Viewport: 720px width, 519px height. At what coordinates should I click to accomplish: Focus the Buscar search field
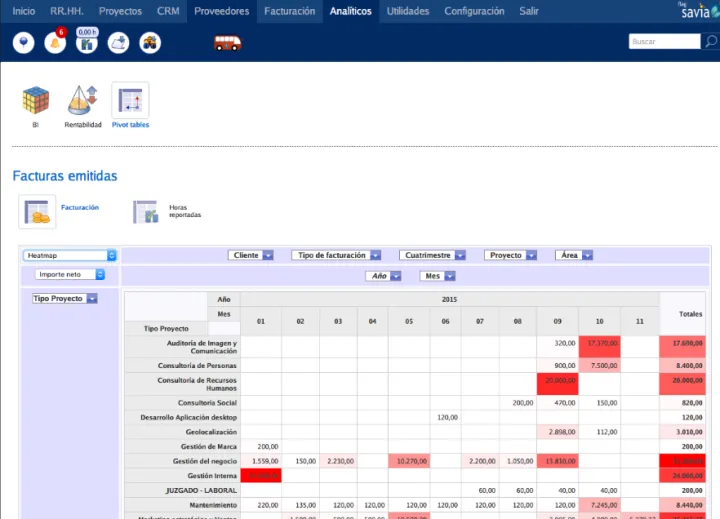[x=664, y=42]
